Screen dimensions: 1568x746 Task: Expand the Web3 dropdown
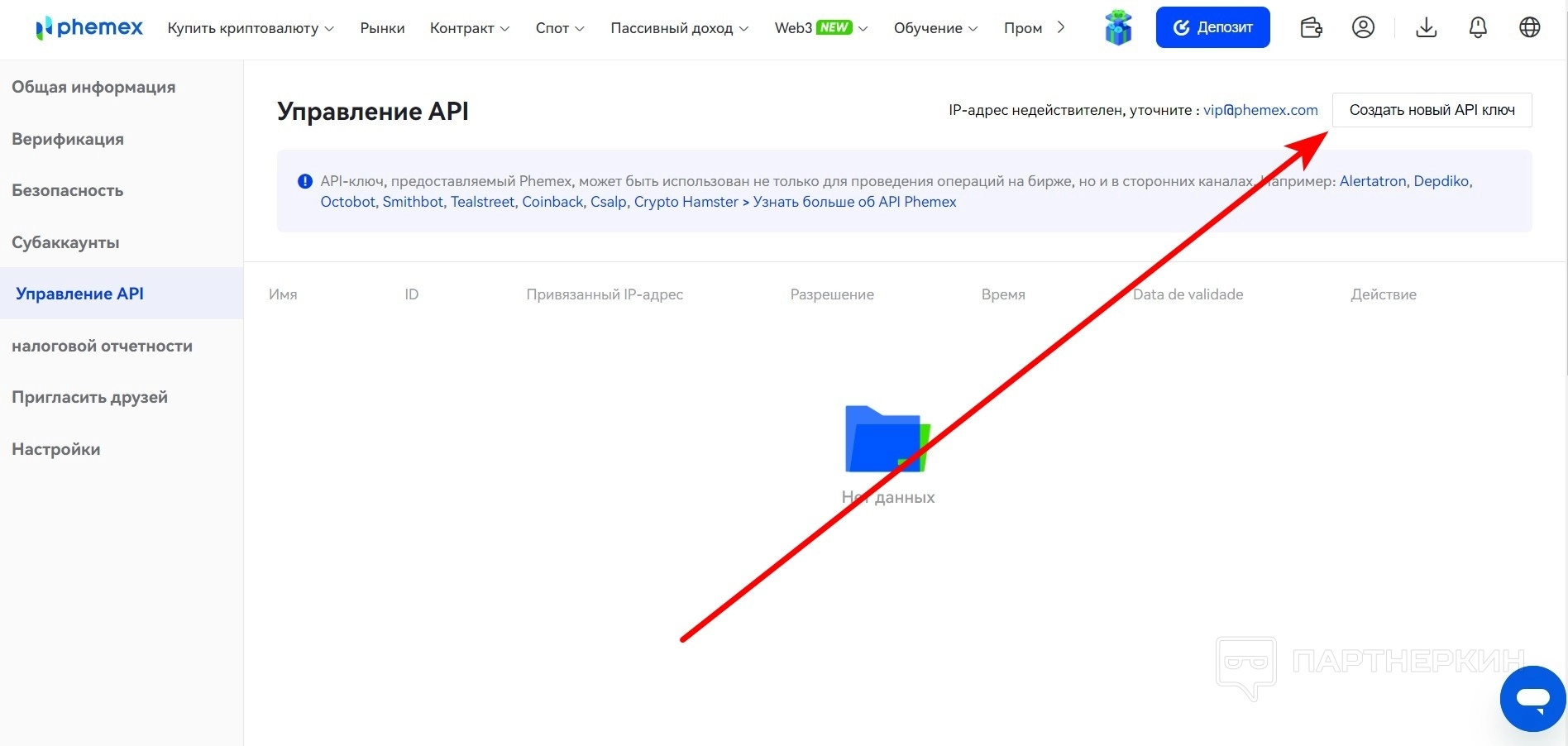[x=821, y=28]
